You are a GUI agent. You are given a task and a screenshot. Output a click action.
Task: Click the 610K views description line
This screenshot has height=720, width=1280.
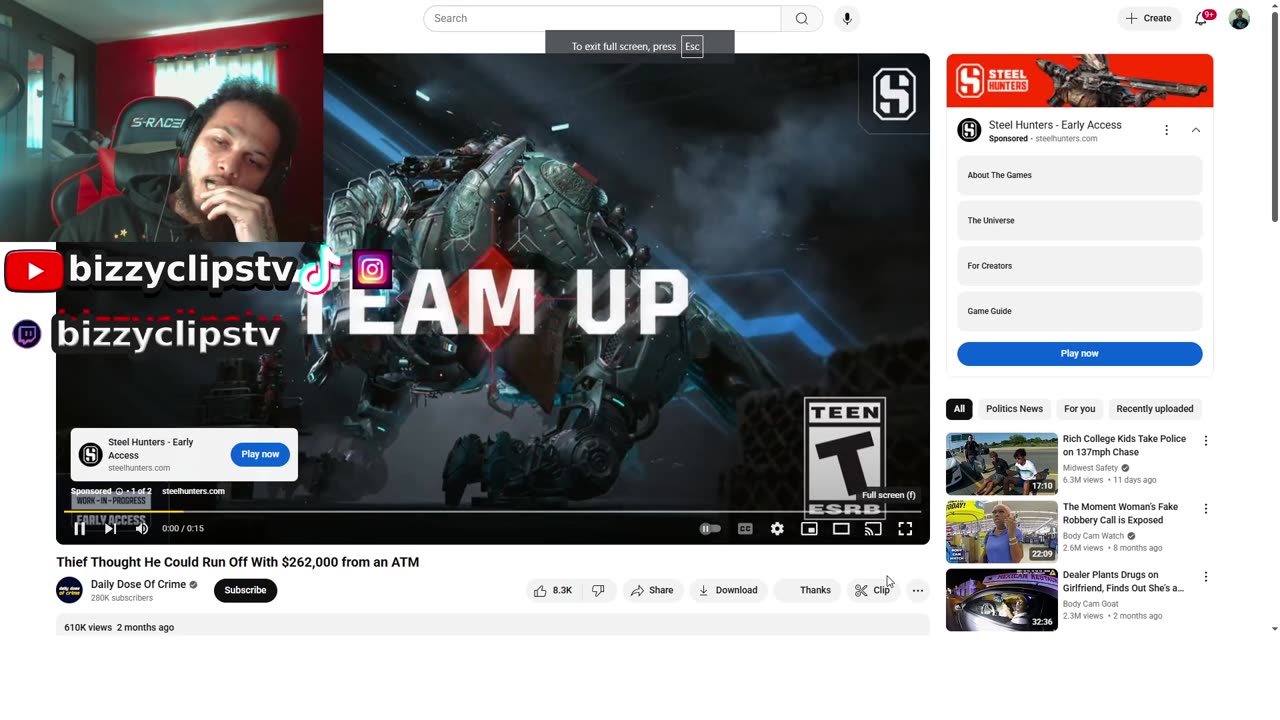[x=119, y=627]
